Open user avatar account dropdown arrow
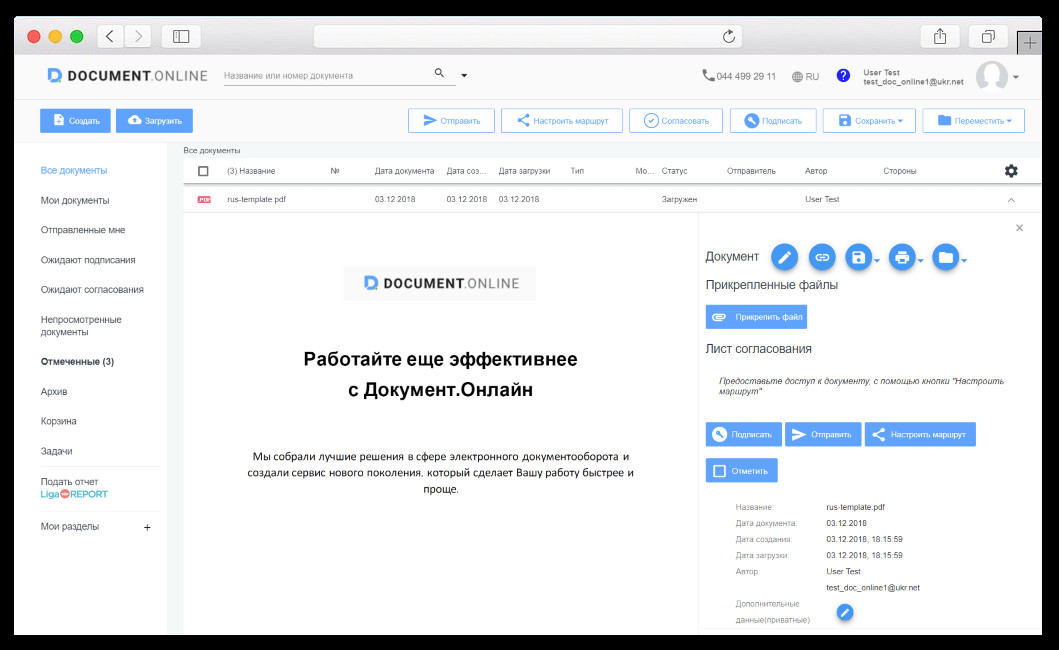 (1016, 77)
